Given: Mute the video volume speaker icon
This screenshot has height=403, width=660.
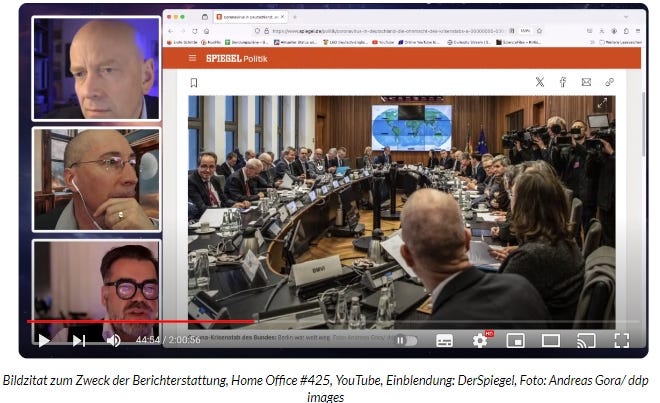Looking at the screenshot, I should [x=114, y=340].
